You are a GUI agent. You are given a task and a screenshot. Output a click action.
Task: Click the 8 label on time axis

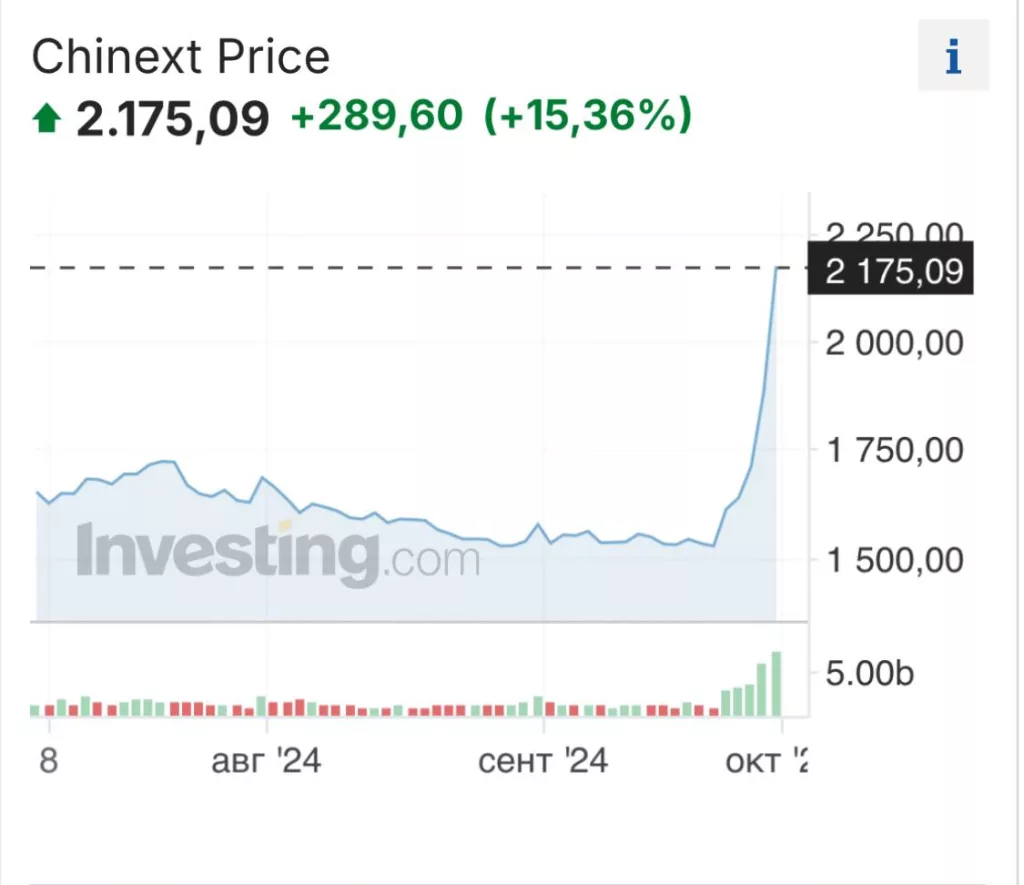48,762
